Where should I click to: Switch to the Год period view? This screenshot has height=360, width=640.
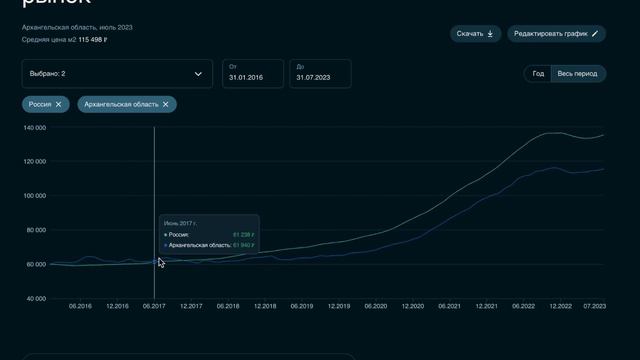(538, 74)
